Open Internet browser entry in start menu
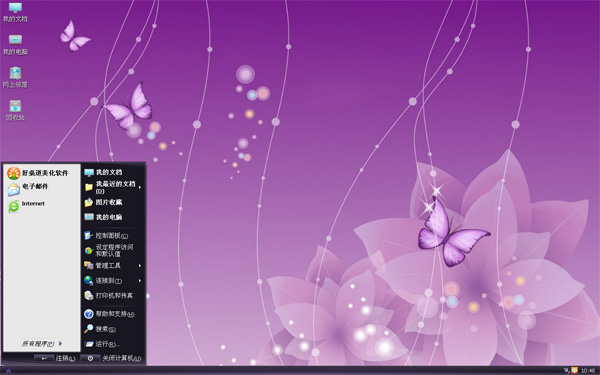The height and width of the screenshot is (375, 600). tap(26, 205)
